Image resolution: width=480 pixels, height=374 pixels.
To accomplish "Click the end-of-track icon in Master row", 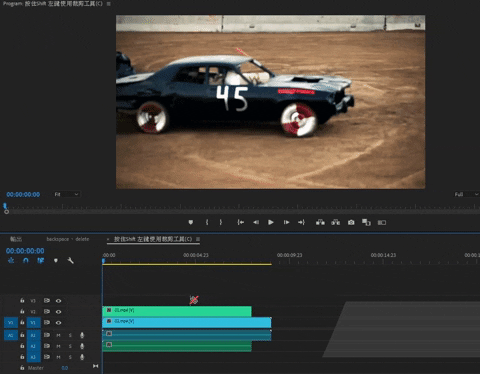I will pos(96,366).
